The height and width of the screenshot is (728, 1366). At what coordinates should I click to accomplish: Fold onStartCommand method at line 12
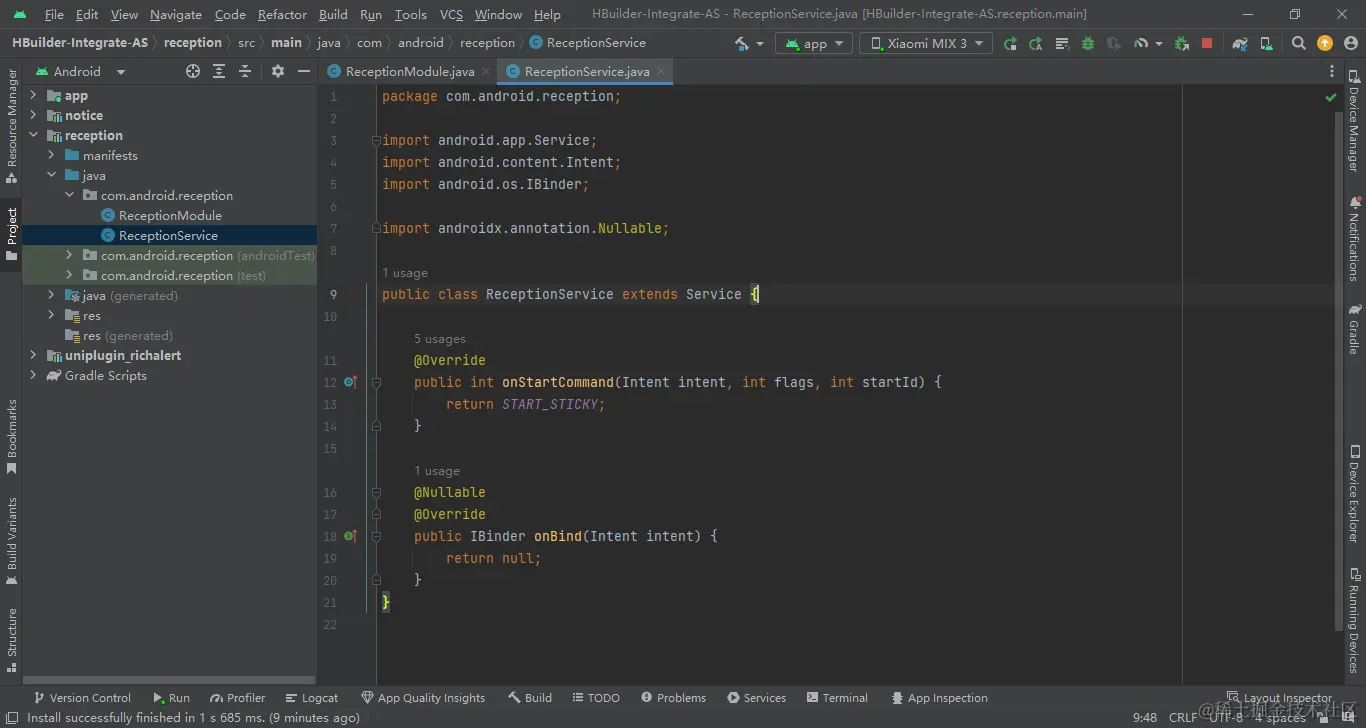(376, 382)
